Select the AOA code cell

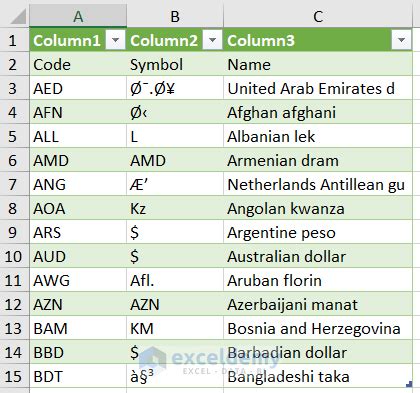(78, 208)
